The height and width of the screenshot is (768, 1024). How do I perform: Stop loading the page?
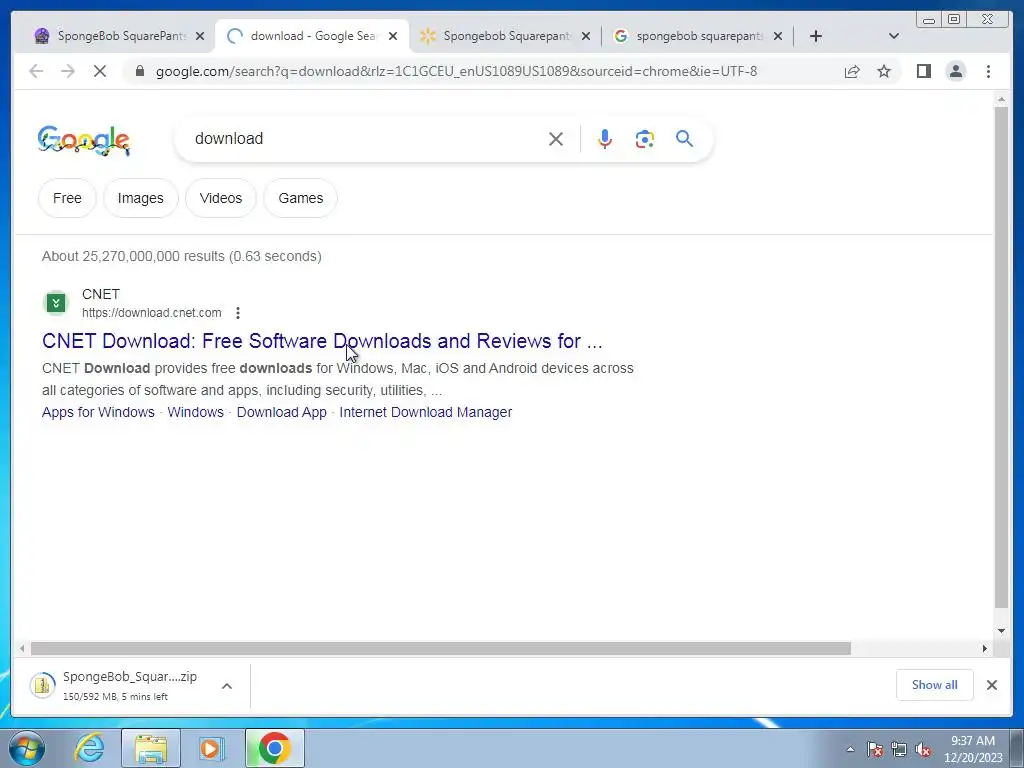(x=100, y=71)
